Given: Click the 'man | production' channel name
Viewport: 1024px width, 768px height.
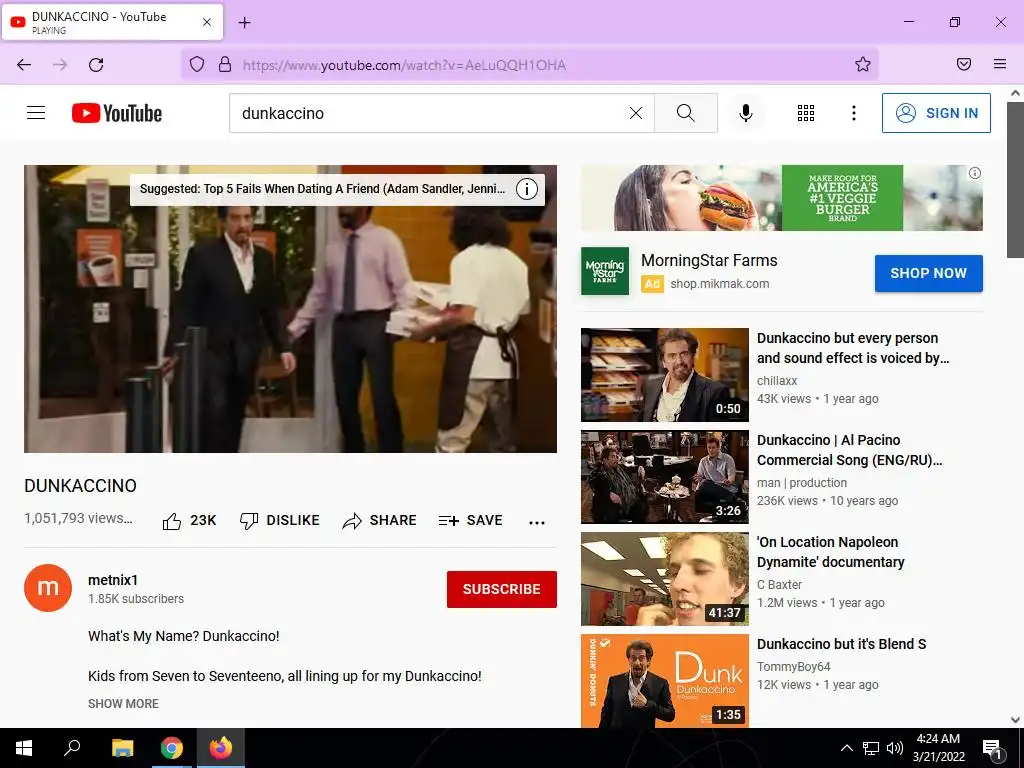Looking at the screenshot, I should point(802,483).
